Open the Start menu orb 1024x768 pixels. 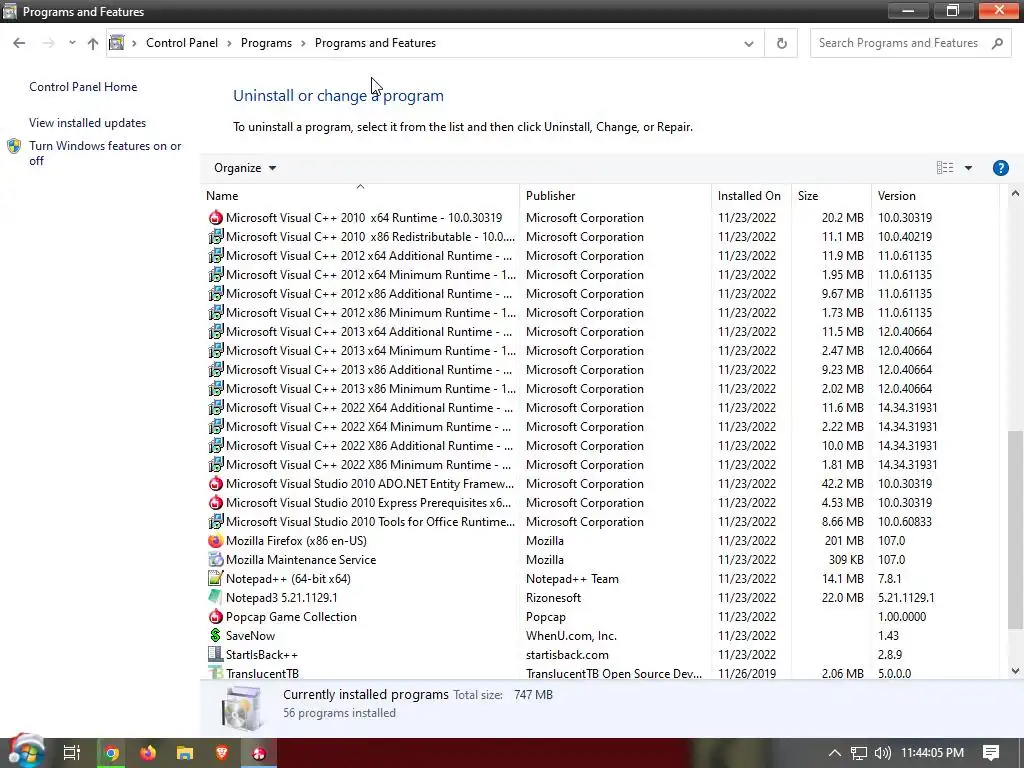[26, 752]
